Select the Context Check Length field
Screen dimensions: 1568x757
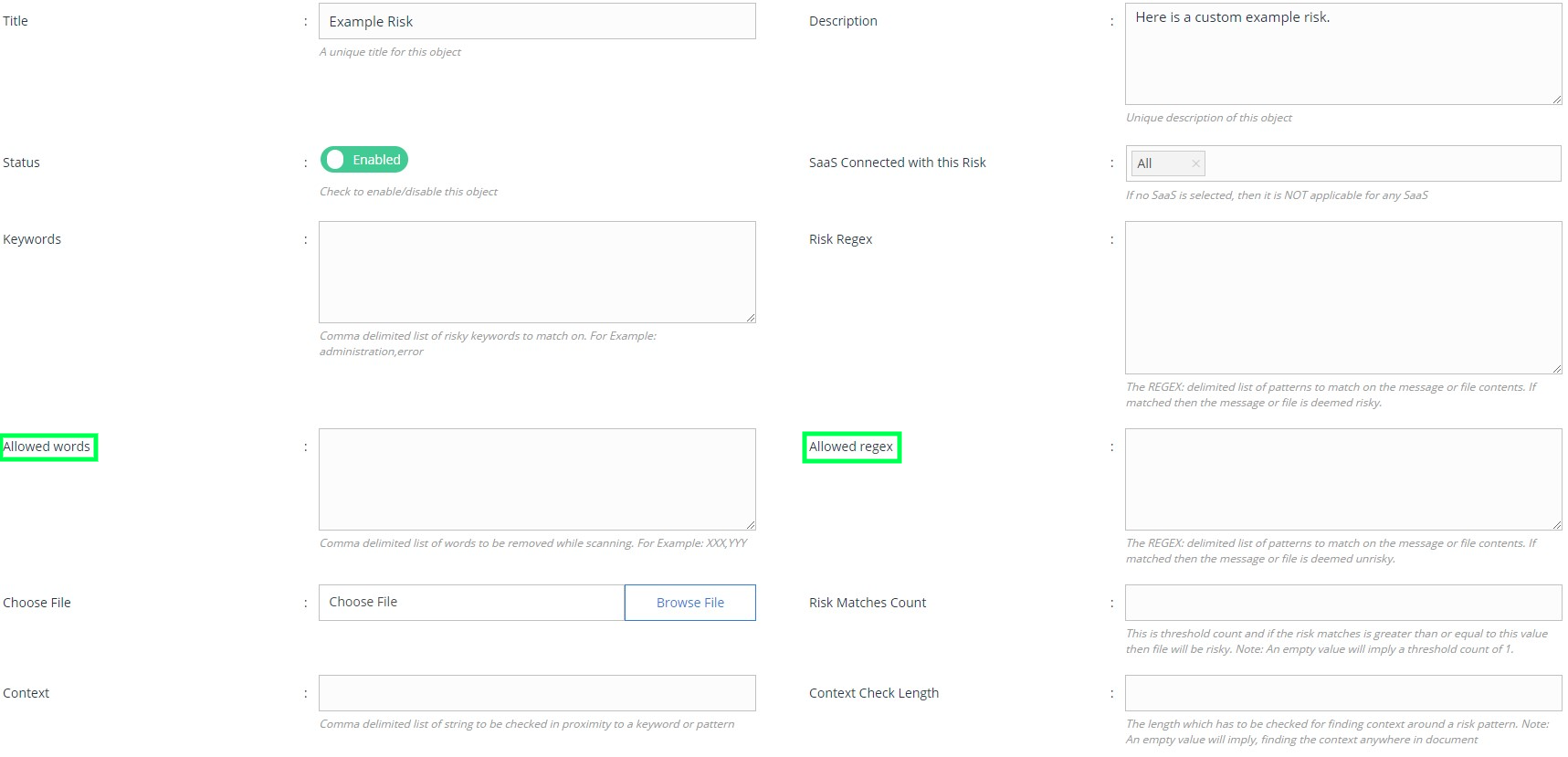(1342, 693)
